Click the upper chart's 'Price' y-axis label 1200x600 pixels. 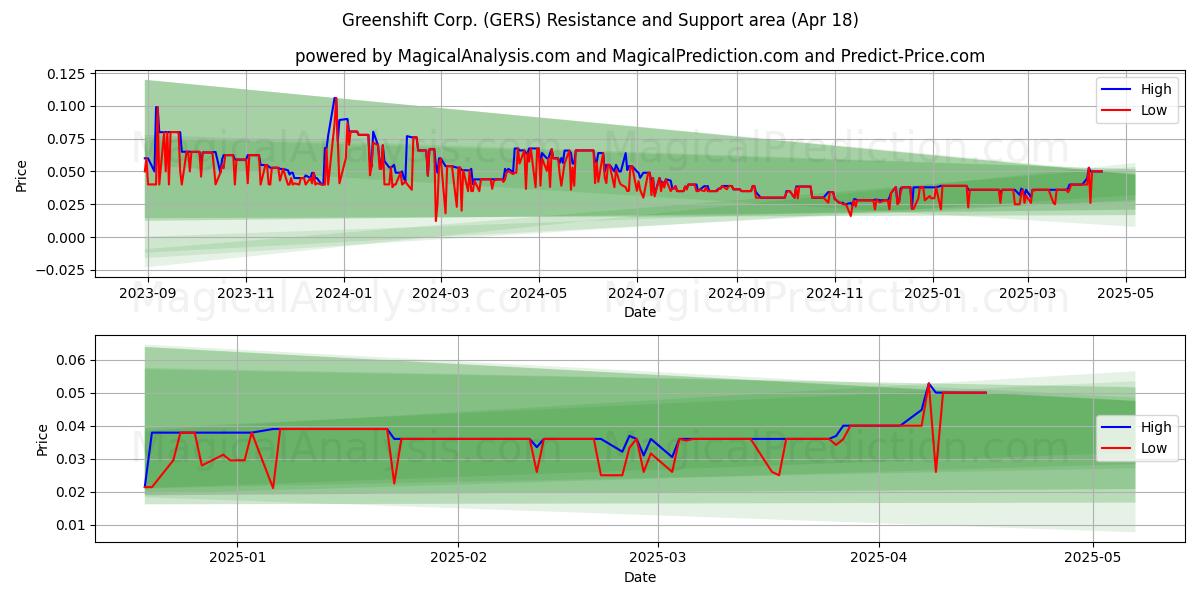click(x=22, y=173)
